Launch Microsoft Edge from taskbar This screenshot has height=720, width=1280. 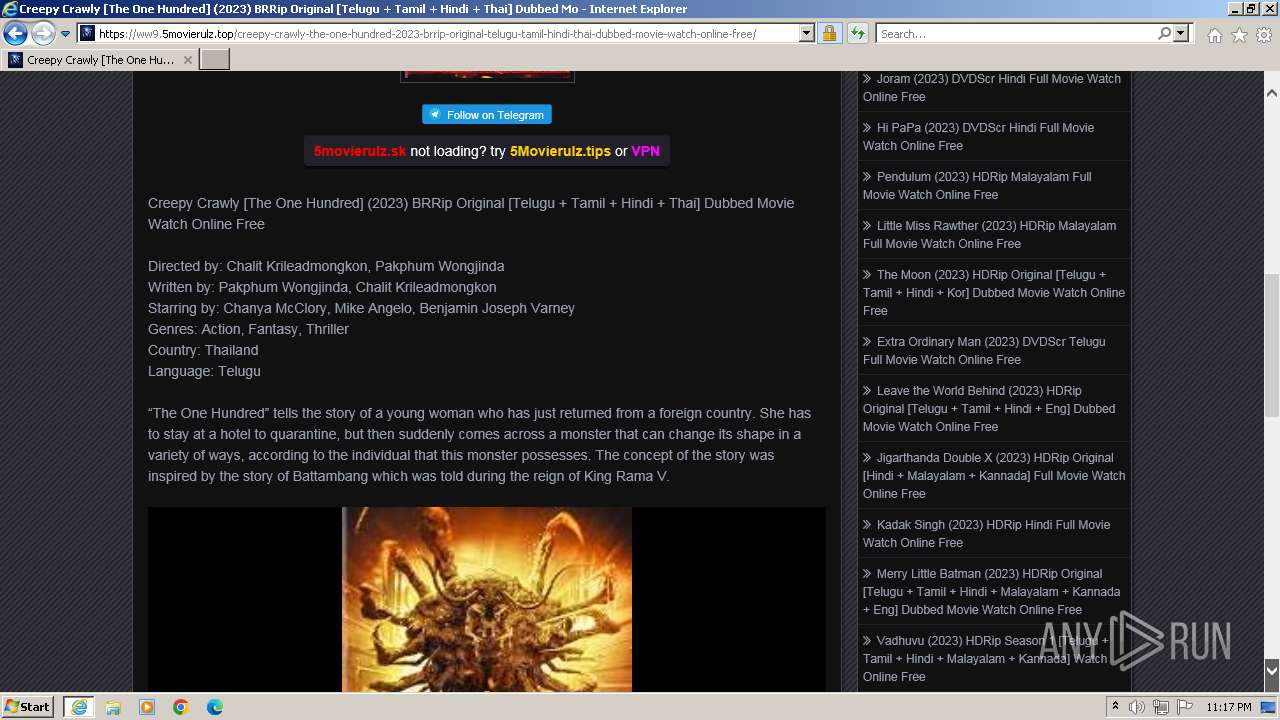click(x=215, y=707)
